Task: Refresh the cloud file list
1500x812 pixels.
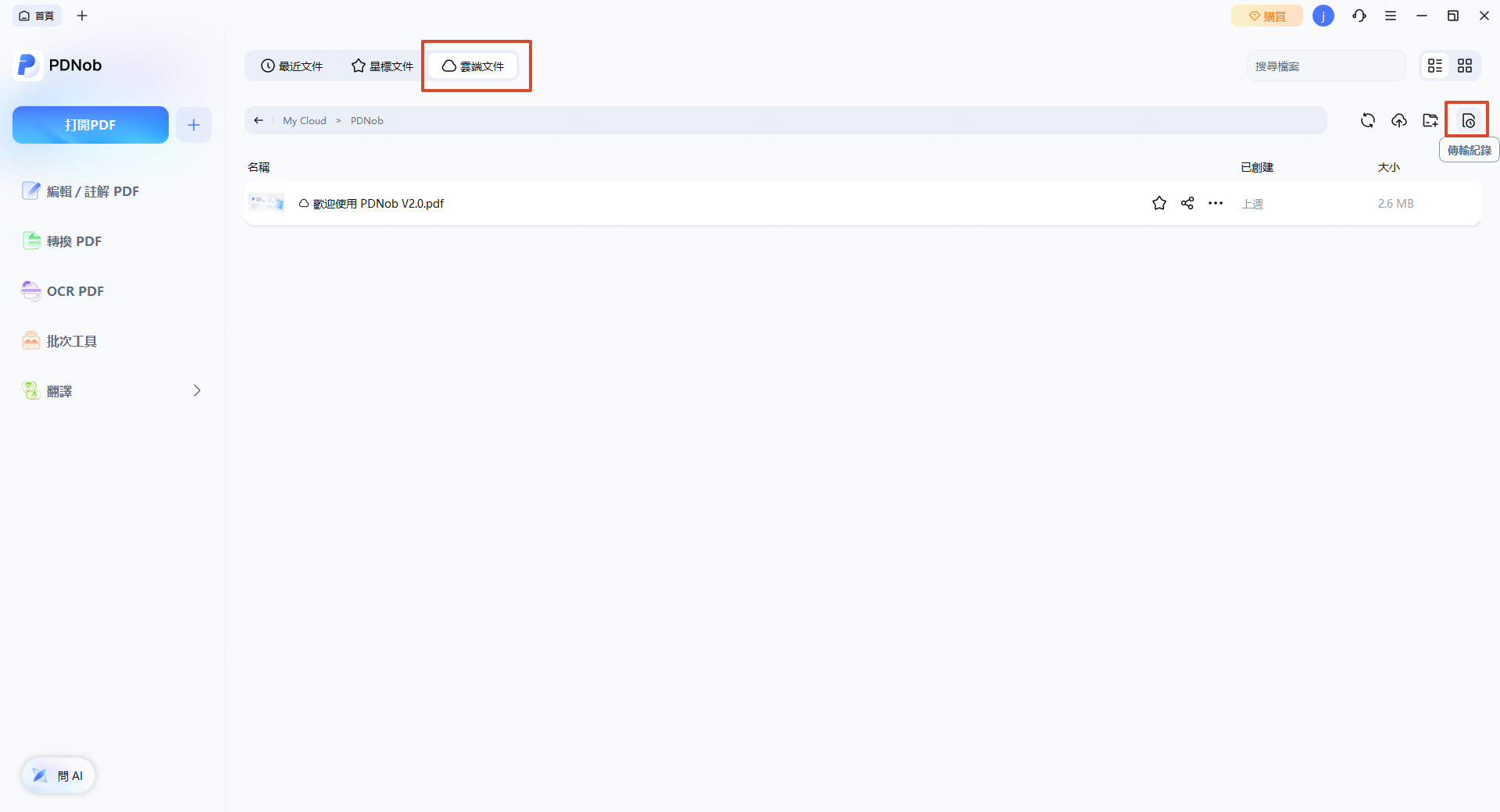Action: pos(1368,120)
